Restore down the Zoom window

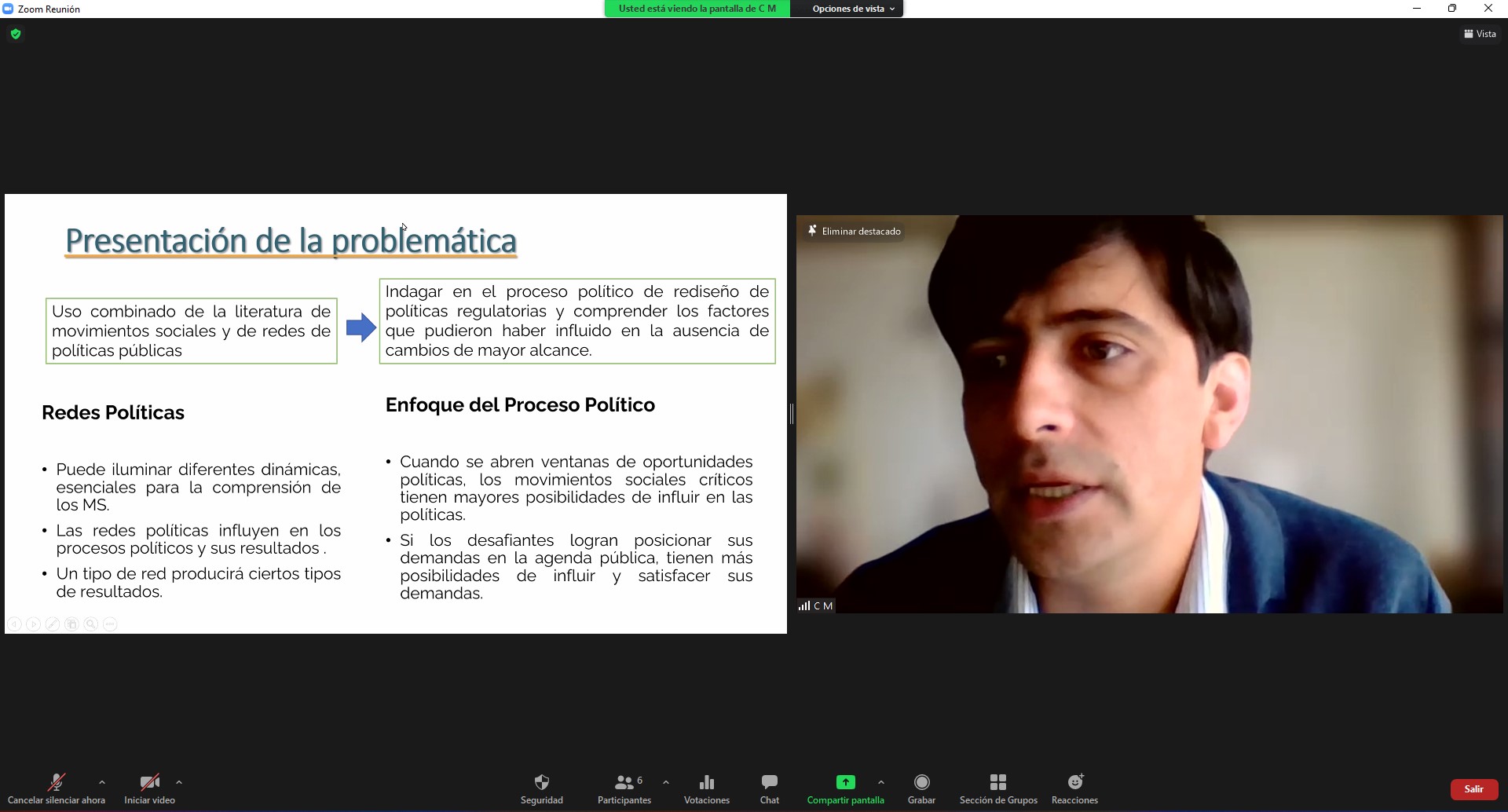point(1452,9)
